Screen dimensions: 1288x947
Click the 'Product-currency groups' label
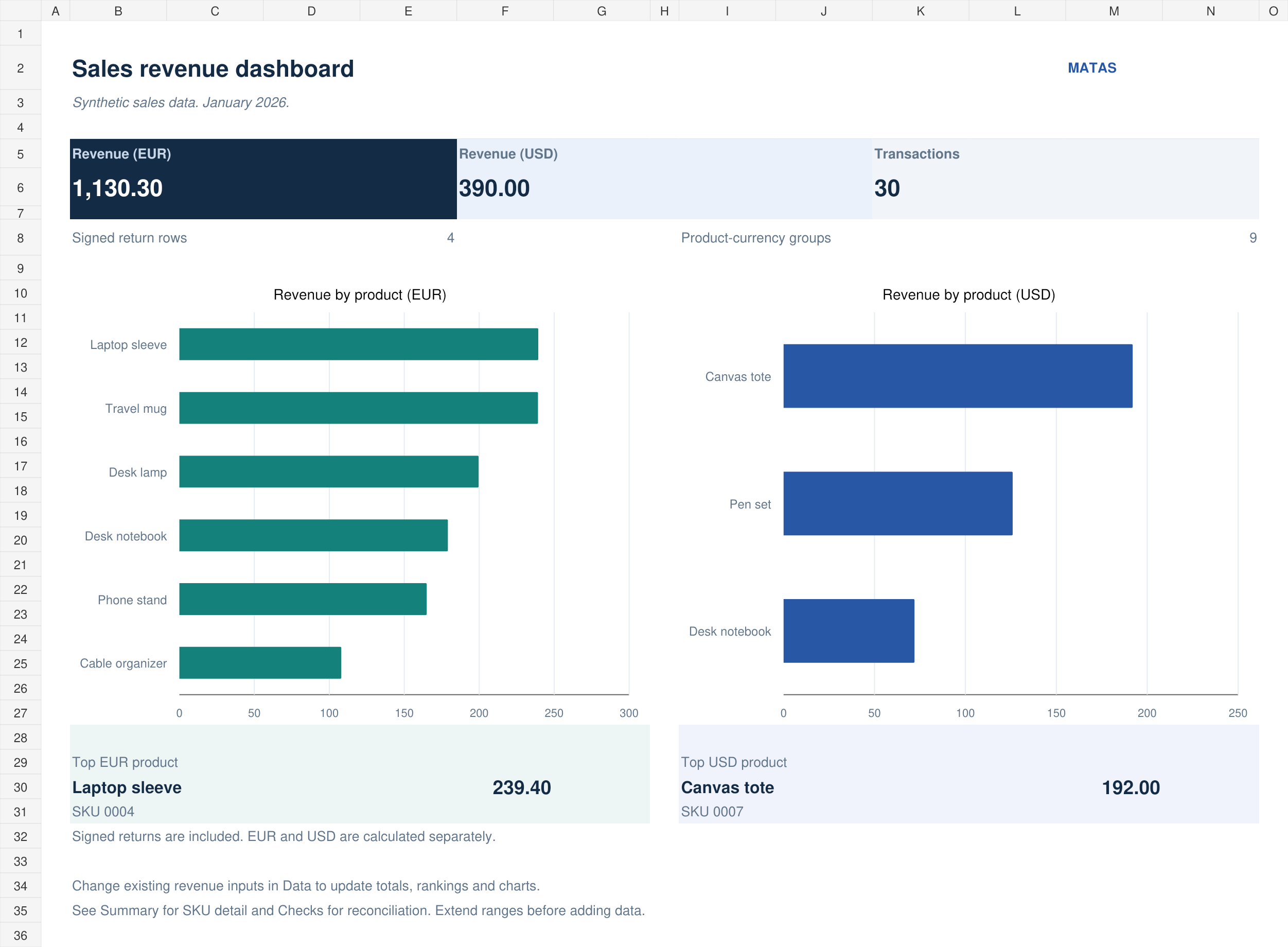point(755,238)
